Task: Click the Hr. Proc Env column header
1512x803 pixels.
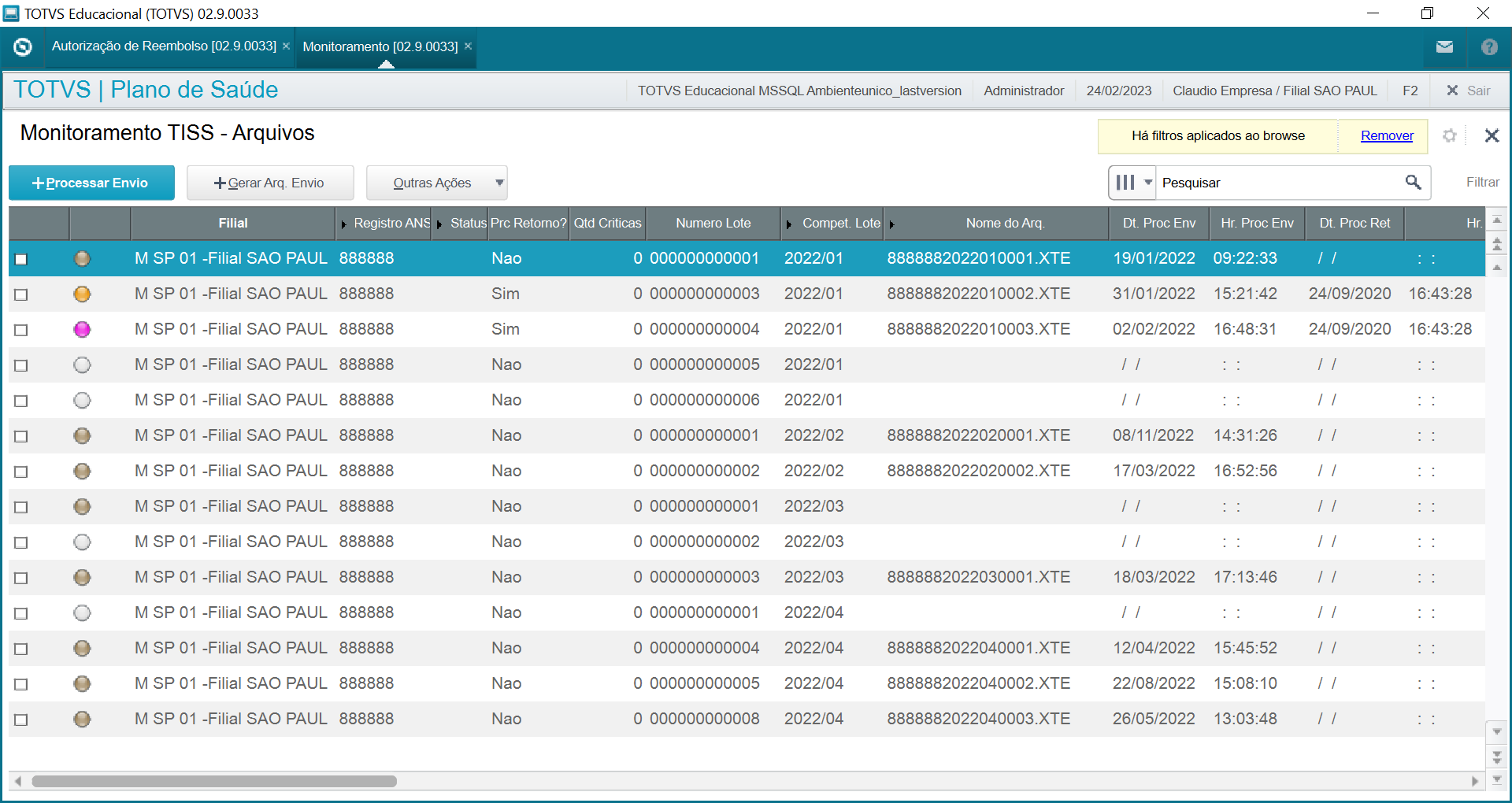Action: [x=1257, y=224]
